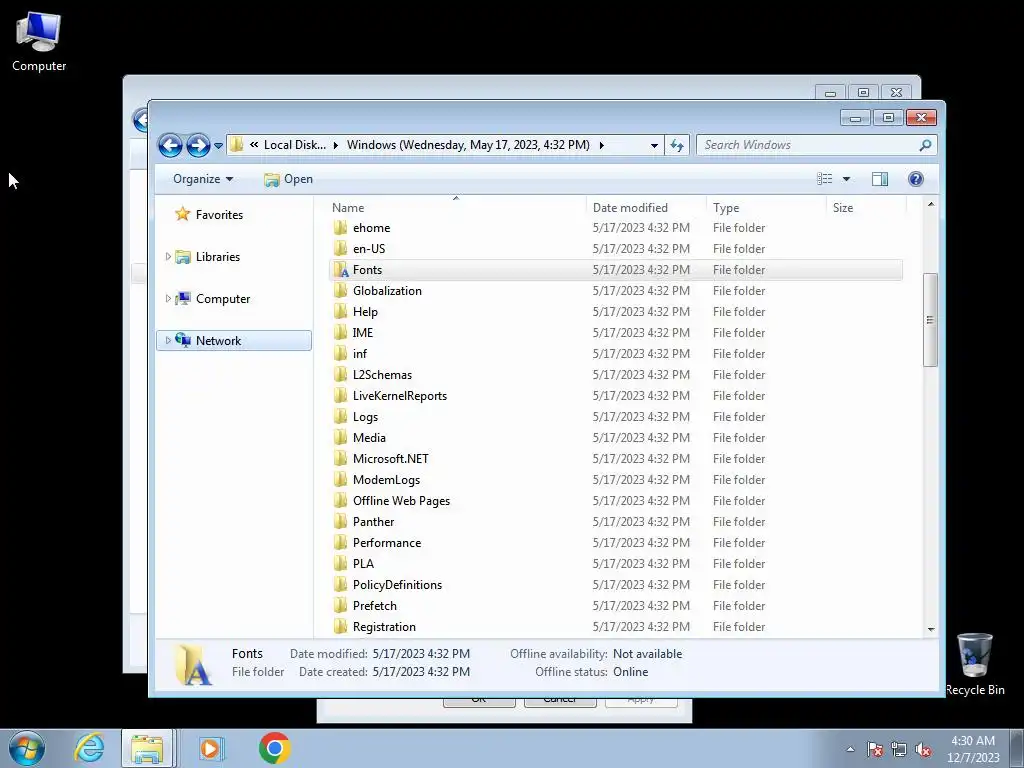Image resolution: width=1024 pixels, height=768 pixels.
Task: Select the IME folder icon
Action: (x=340, y=332)
